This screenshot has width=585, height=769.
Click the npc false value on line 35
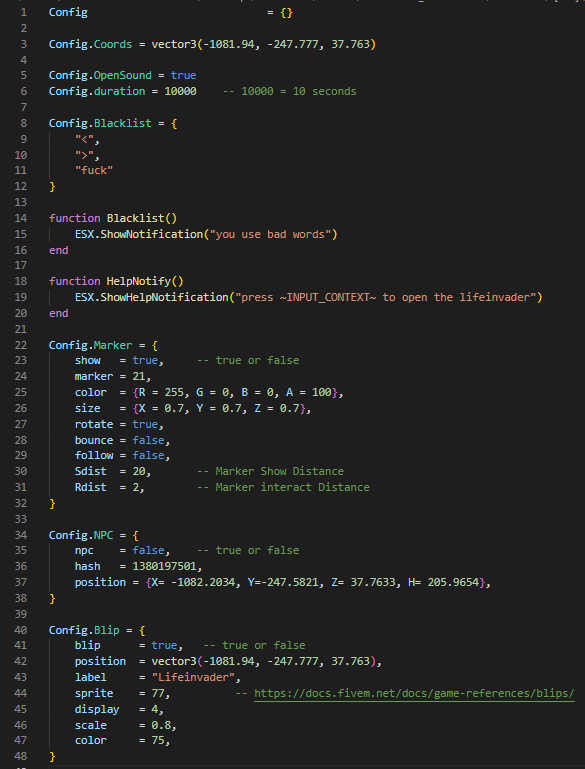click(x=148, y=550)
